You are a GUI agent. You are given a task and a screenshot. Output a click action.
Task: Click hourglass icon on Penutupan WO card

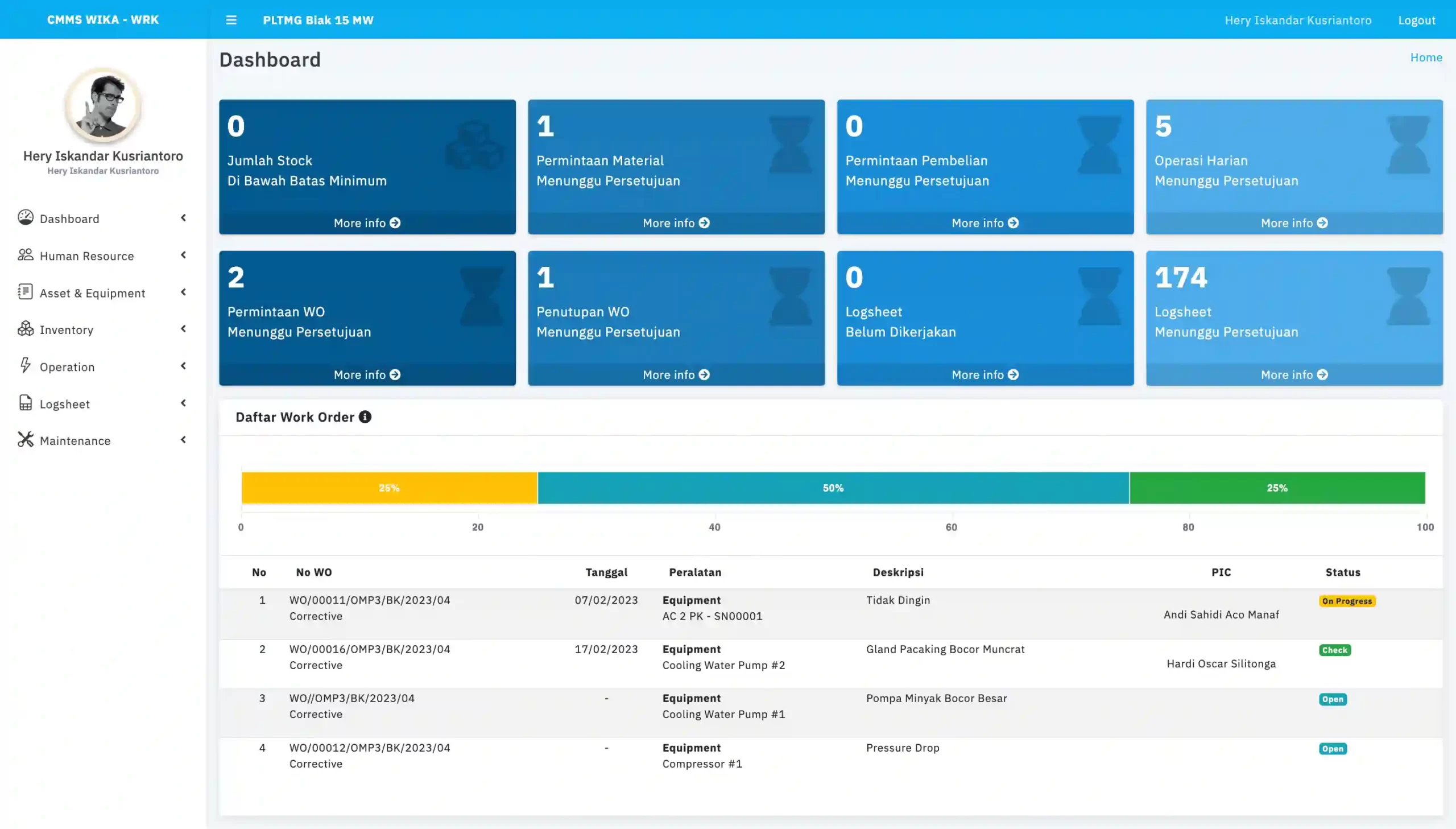(791, 296)
